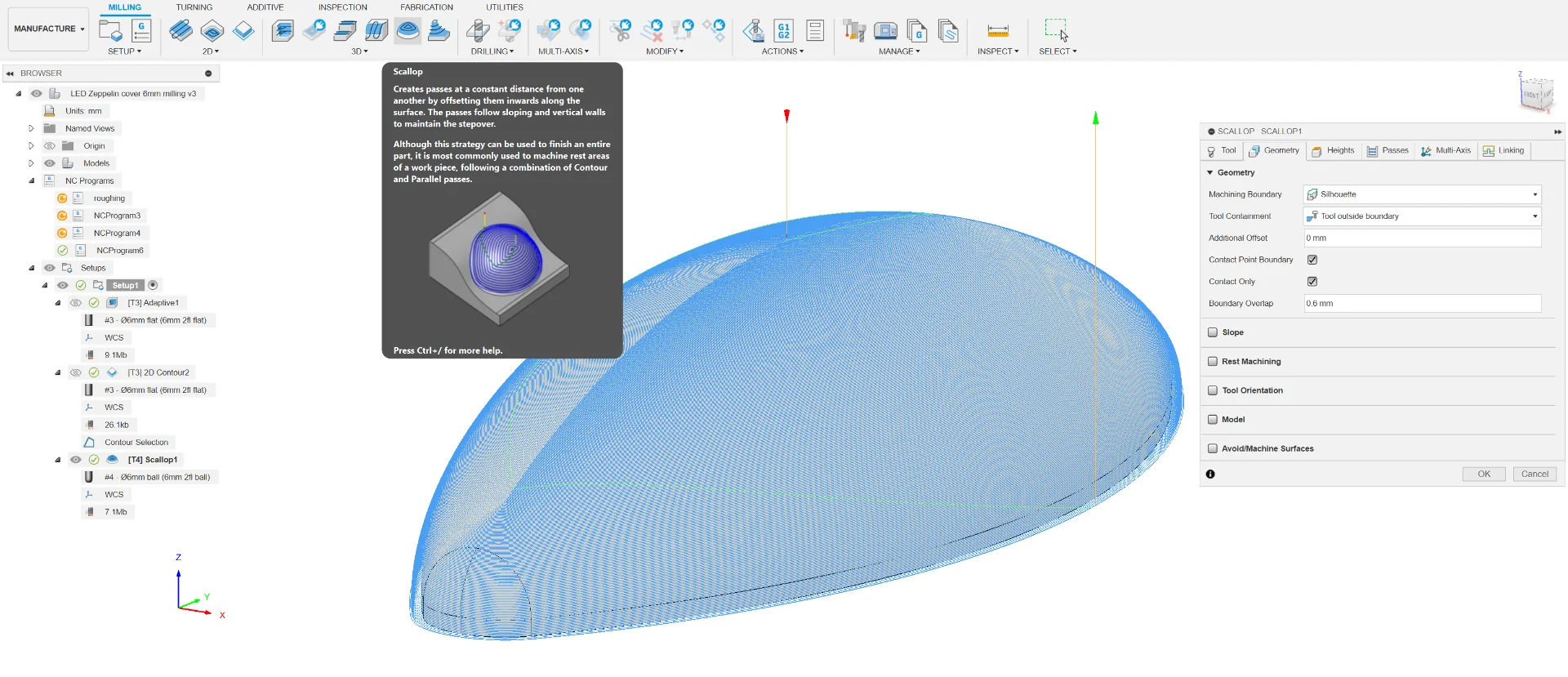Click the Drill operation icon
1568x677 pixels.
[x=478, y=31]
